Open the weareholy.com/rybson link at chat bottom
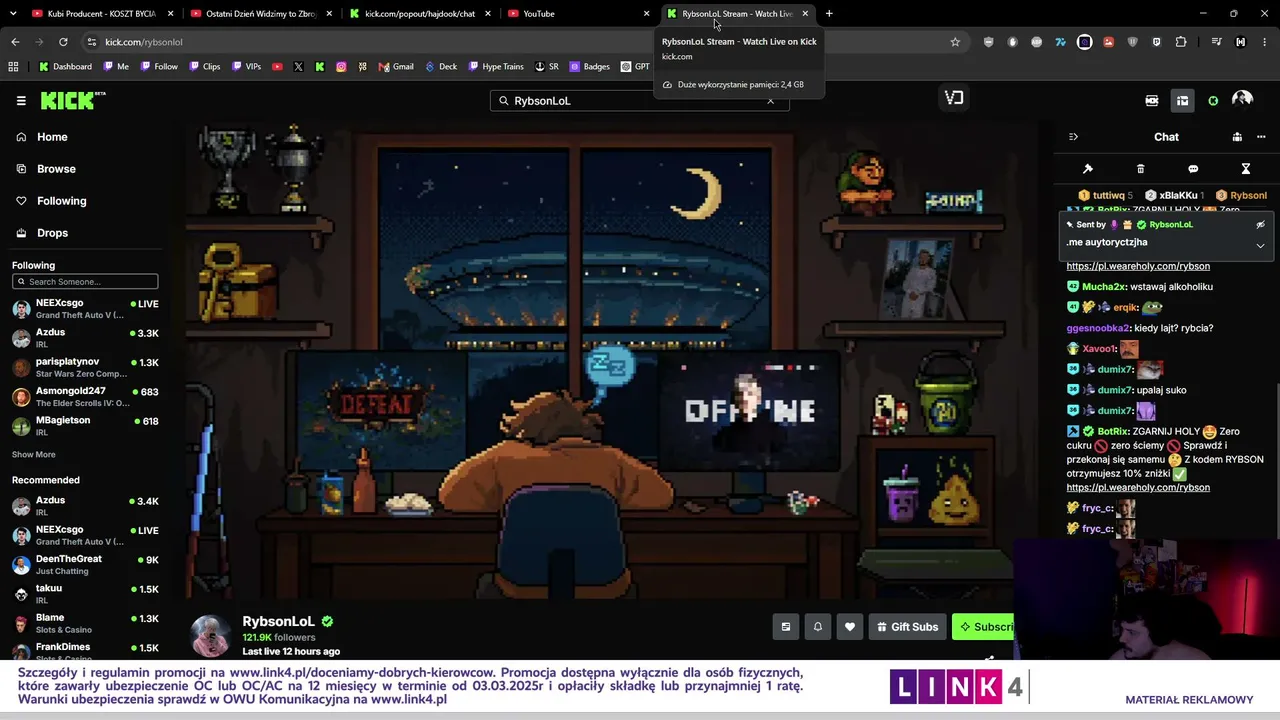This screenshot has width=1280, height=720. (x=1138, y=488)
